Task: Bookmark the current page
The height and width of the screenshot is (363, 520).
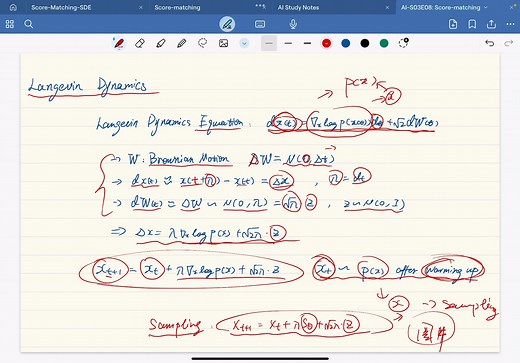Action: tap(472, 24)
